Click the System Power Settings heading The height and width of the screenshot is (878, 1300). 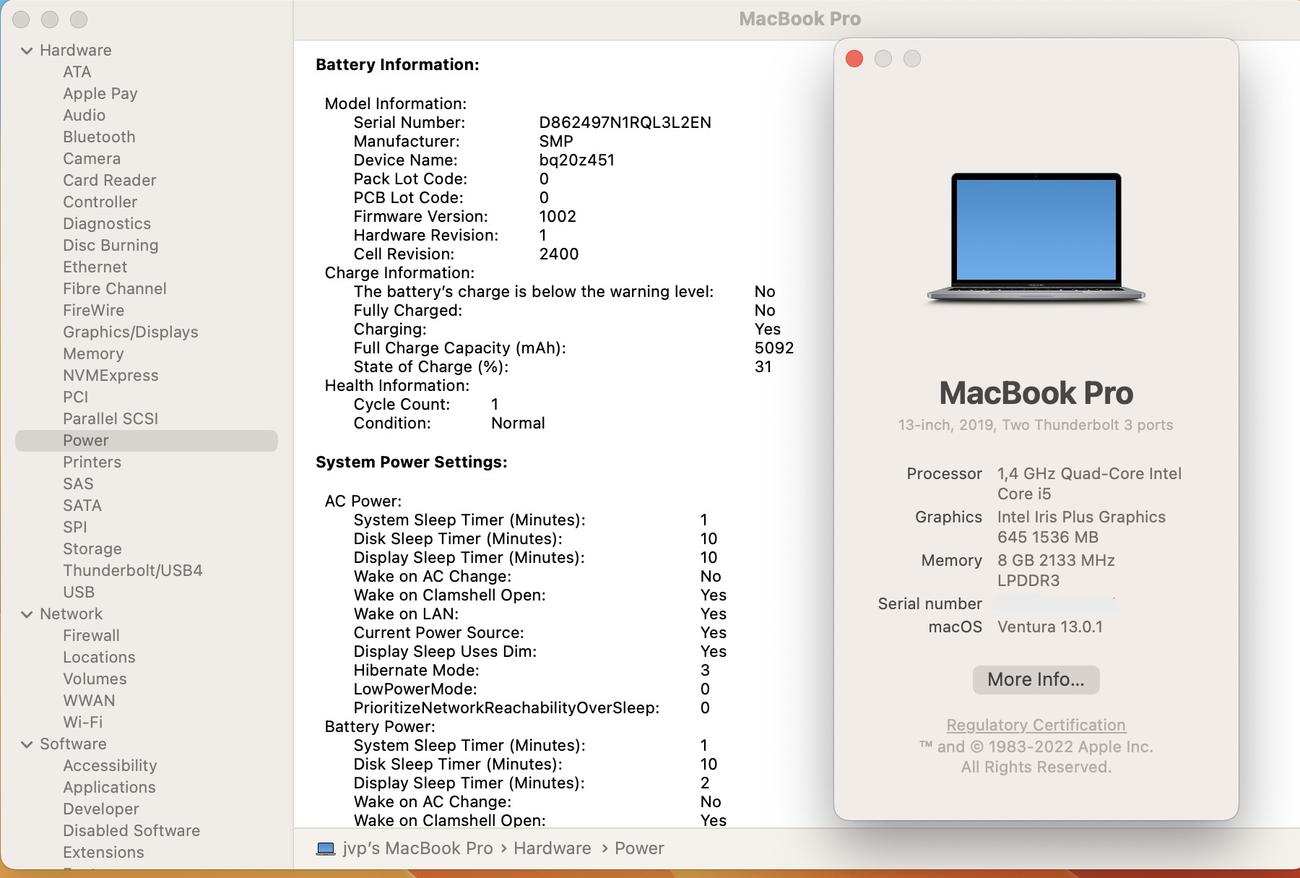point(411,462)
